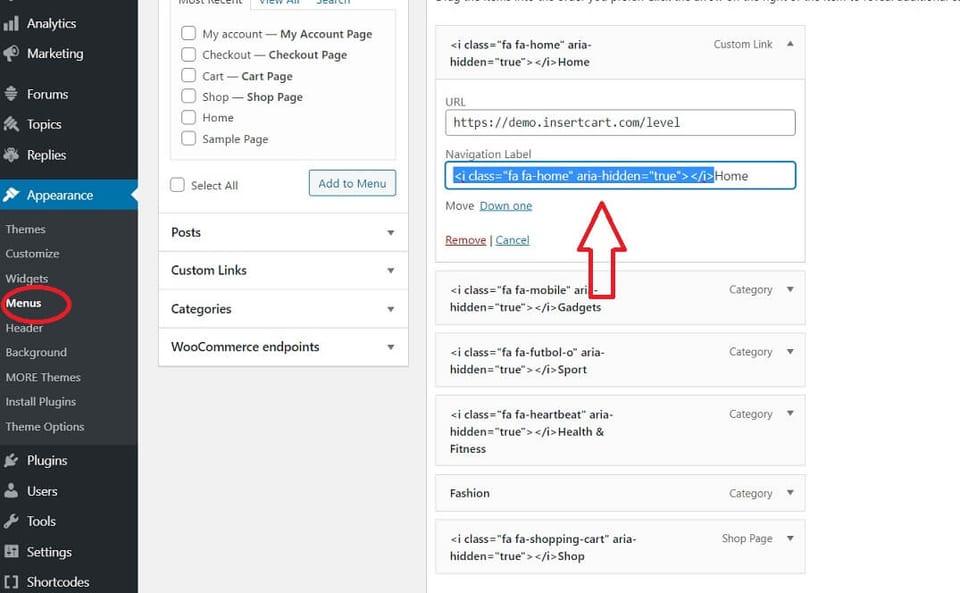Go to Theme Options in Appearance
Image resolution: width=960 pixels, height=593 pixels.
tap(45, 427)
